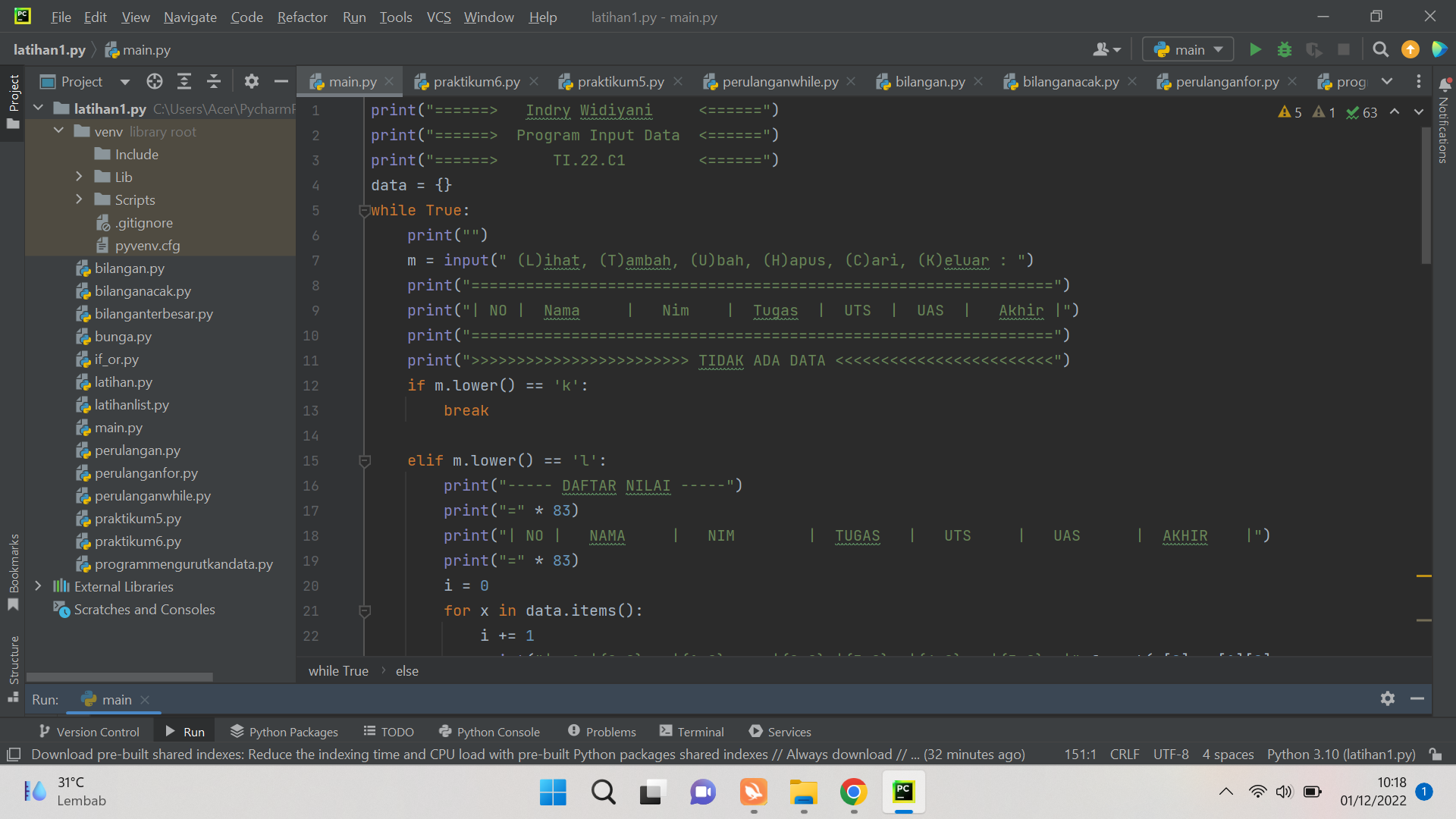The height and width of the screenshot is (819, 1456).
Task: Hide the Project tool window
Action: 281,81
